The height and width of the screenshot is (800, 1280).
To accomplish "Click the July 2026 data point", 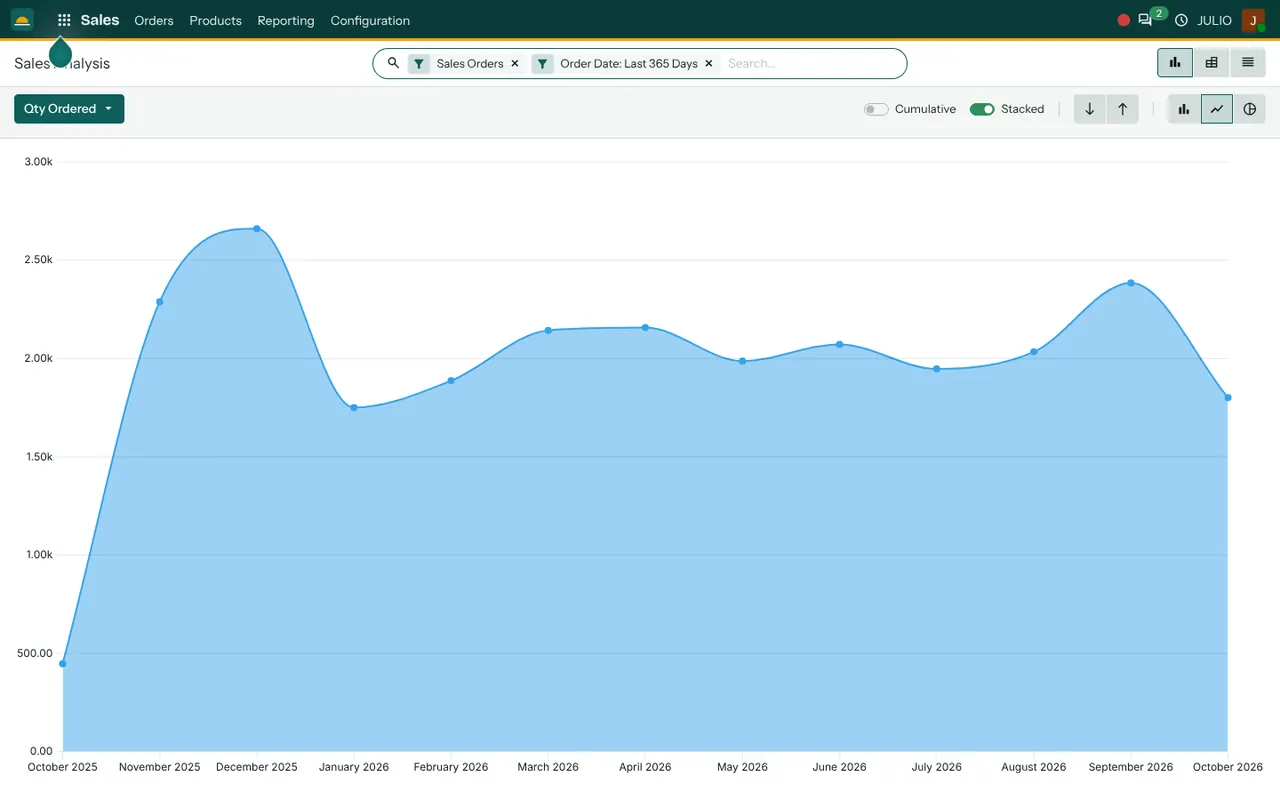I will coord(937,369).
